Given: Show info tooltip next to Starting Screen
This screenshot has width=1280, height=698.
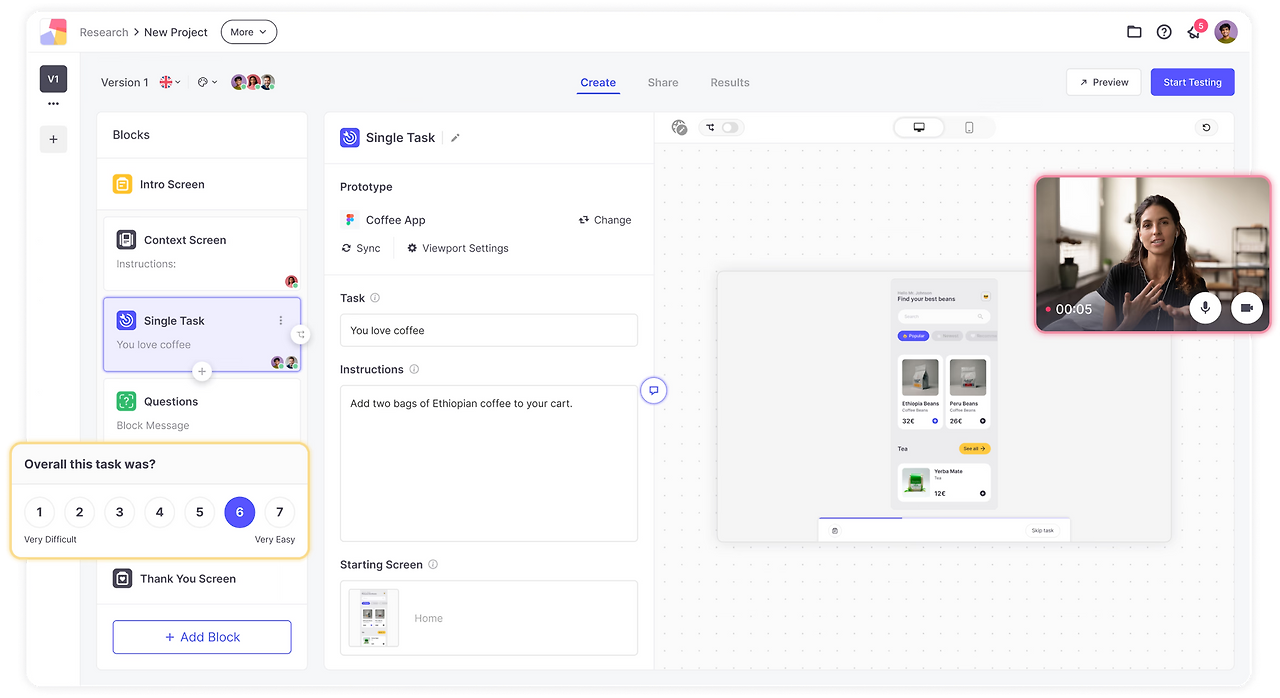Looking at the screenshot, I should [433, 565].
